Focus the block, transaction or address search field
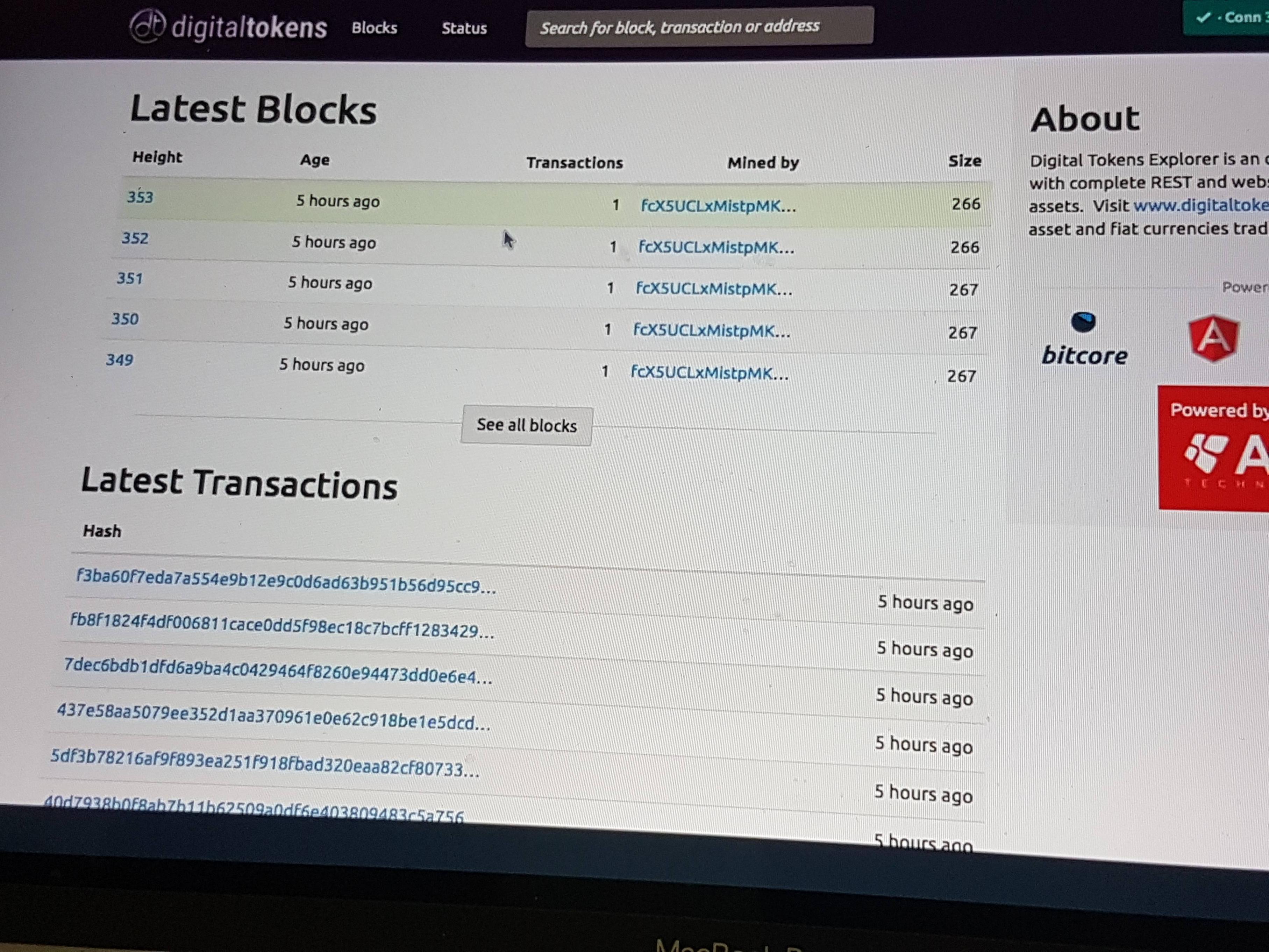 coord(699,26)
